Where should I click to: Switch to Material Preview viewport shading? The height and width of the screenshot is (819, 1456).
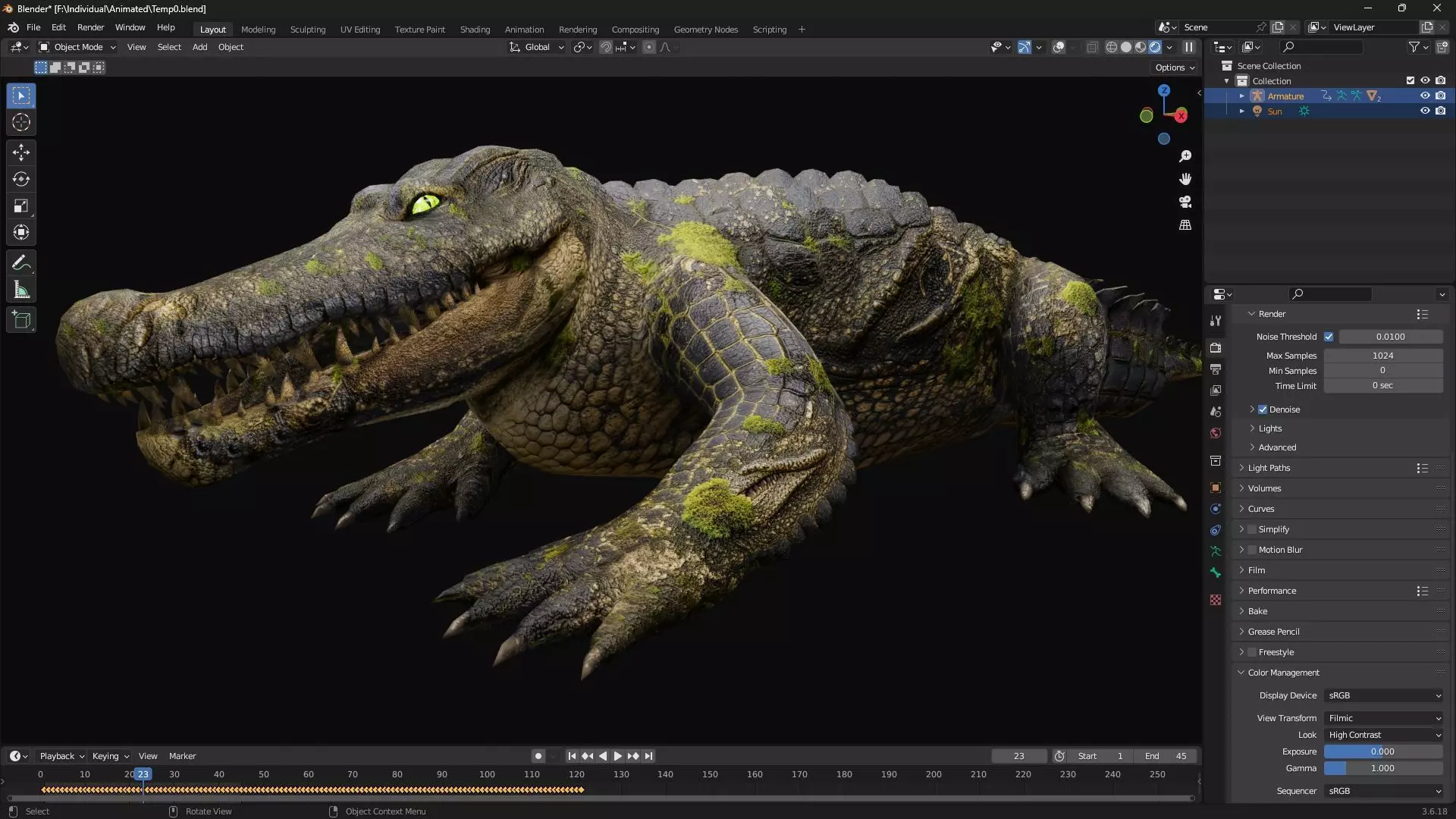[x=1141, y=47]
